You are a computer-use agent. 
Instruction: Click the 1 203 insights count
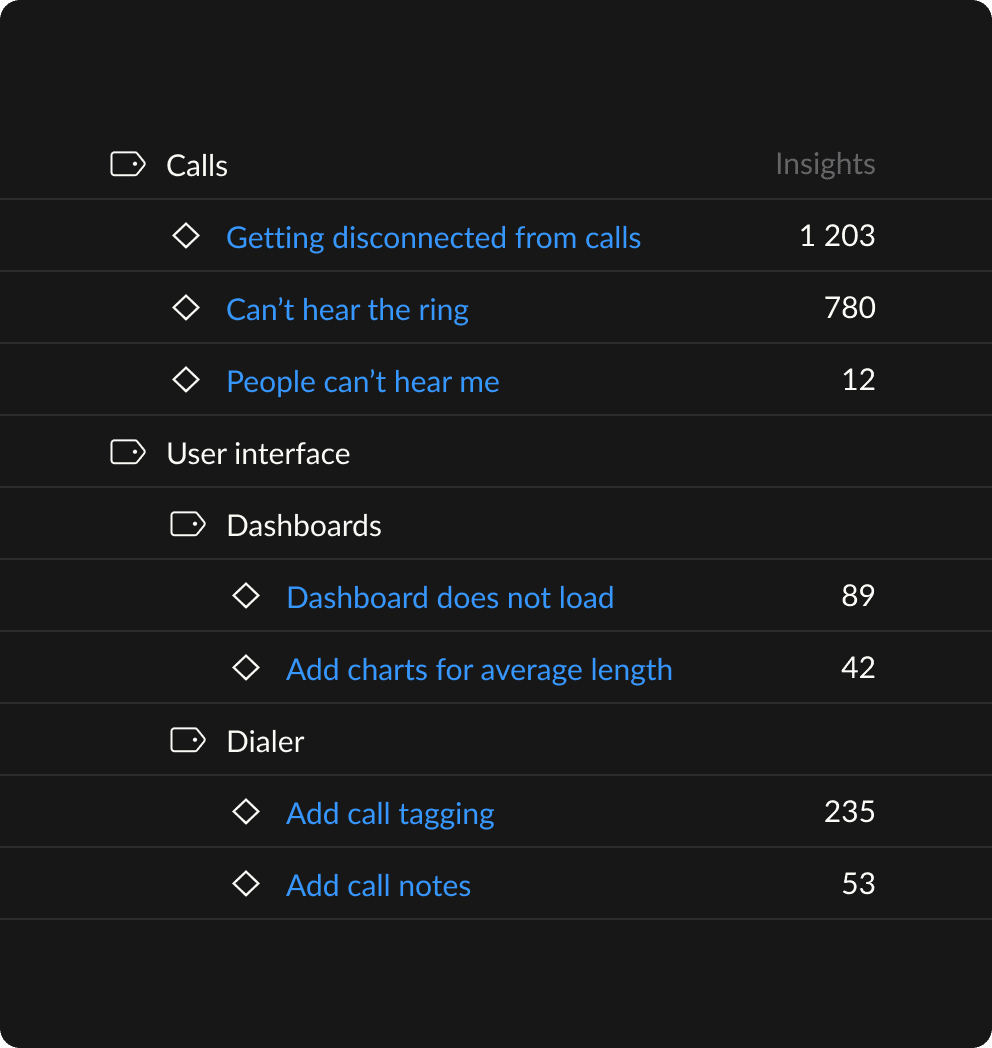point(837,236)
